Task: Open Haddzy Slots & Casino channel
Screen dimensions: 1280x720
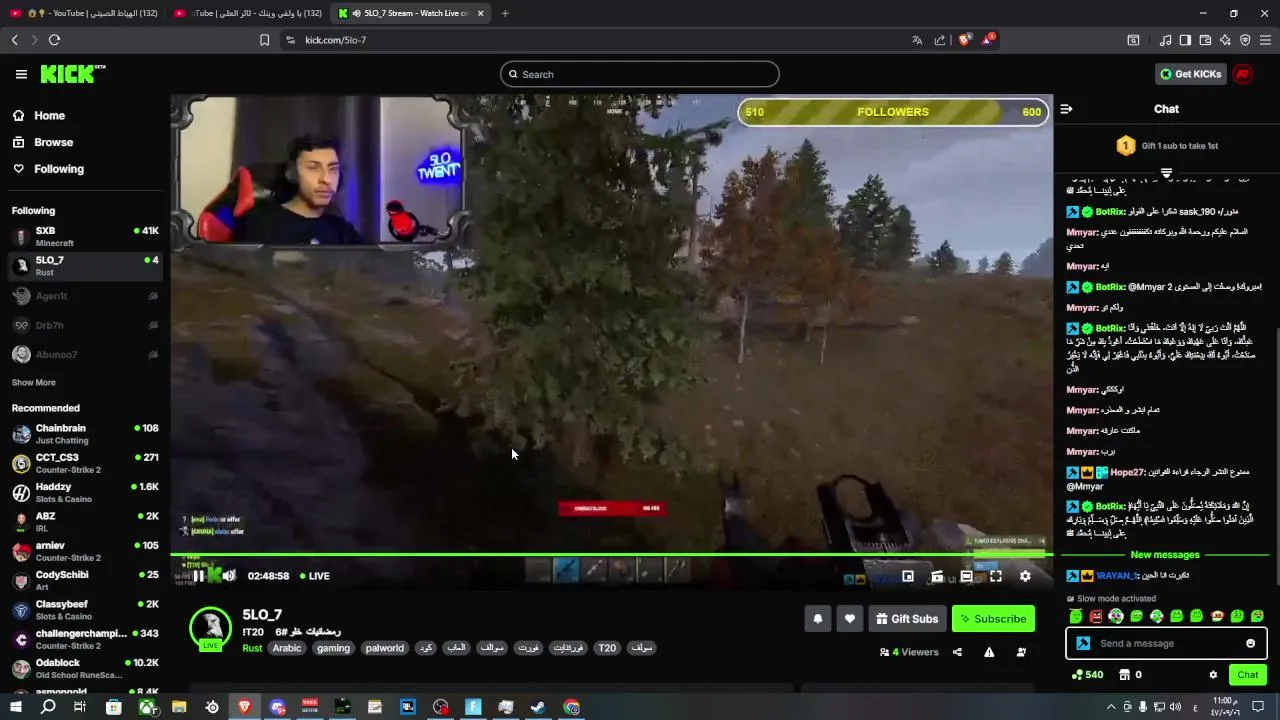Action: tap(85, 493)
